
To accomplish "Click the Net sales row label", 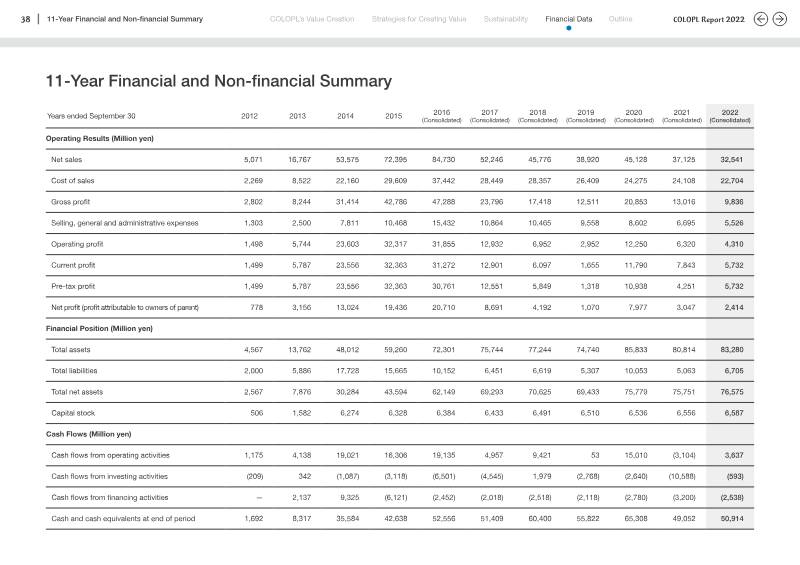I will coord(66,159).
